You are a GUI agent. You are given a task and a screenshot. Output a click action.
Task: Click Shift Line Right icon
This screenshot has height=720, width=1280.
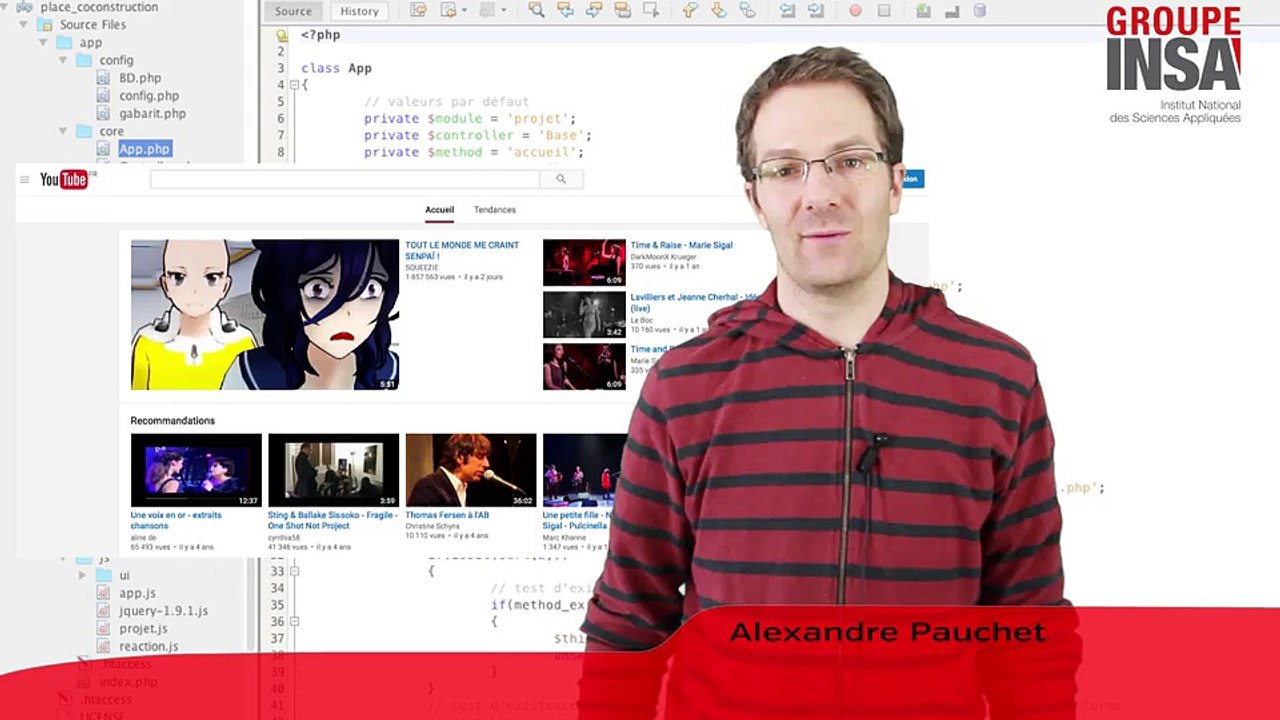pos(816,11)
